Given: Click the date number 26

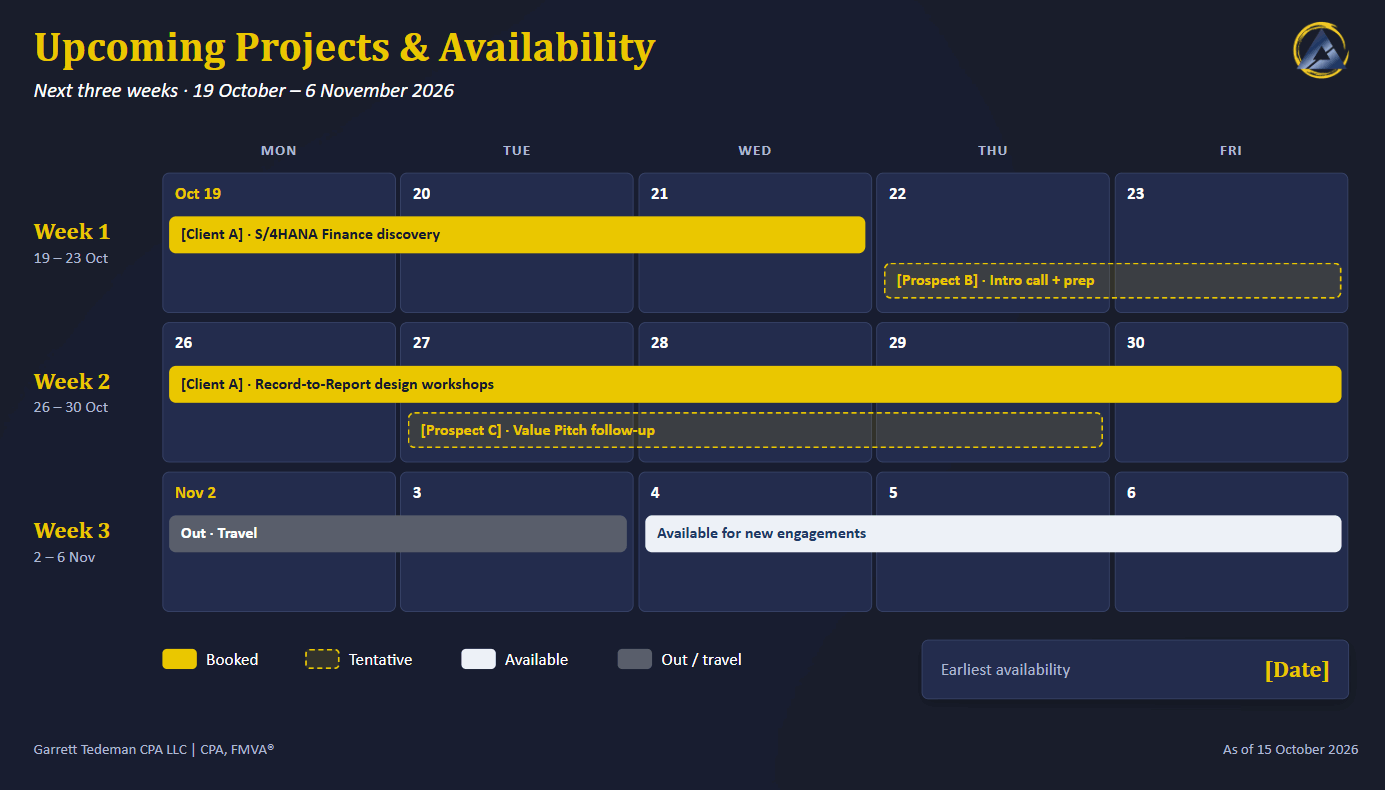Looking at the screenshot, I should 184,343.
